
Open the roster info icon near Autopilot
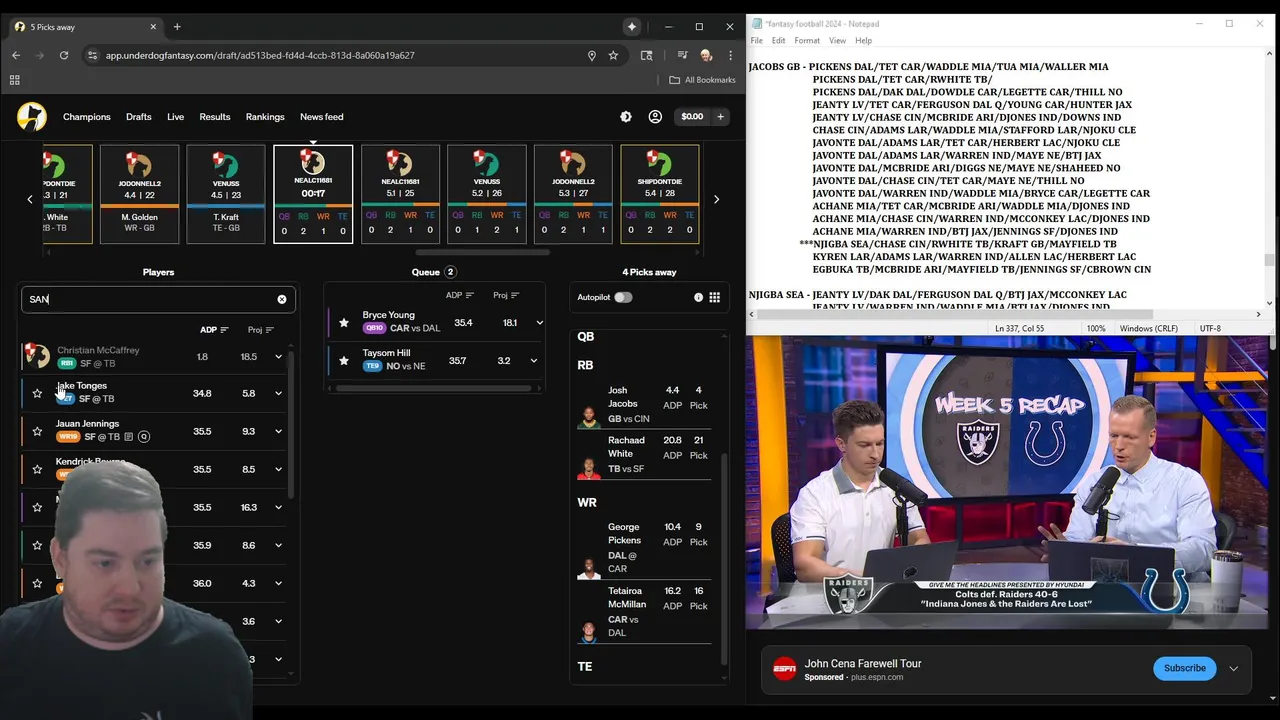[698, 297]
